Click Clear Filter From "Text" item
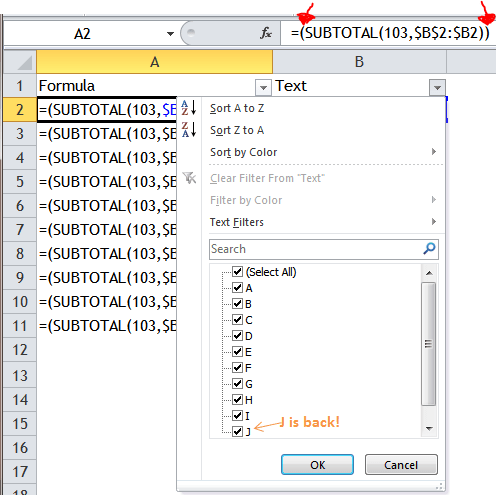The image size is (496, 495). 267,178
